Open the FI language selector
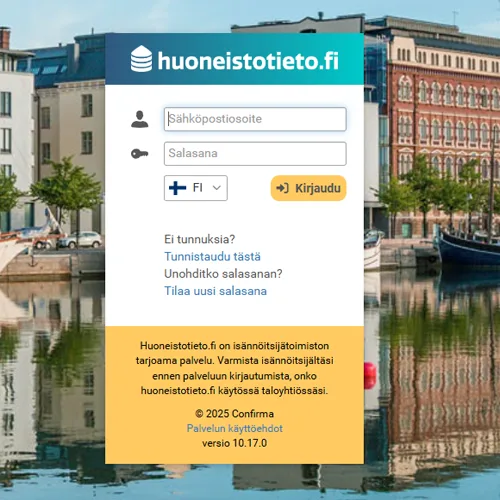This screenshot has height=500, width=500. (196, 188)
